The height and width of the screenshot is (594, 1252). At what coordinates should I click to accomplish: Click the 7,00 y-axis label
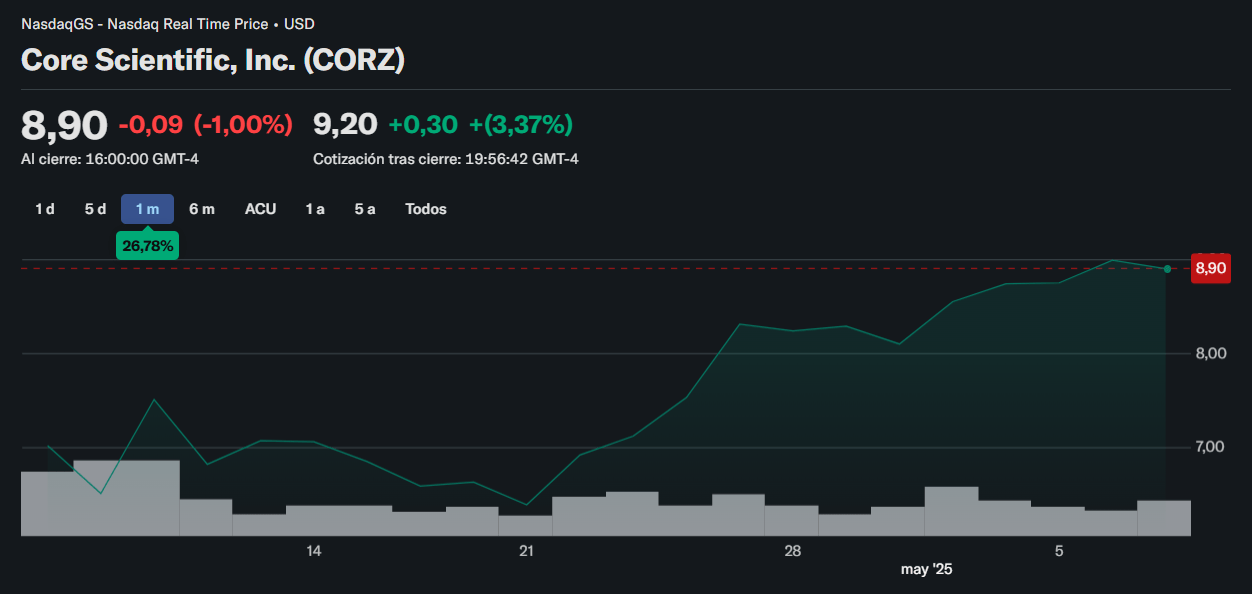point(1210,447)
